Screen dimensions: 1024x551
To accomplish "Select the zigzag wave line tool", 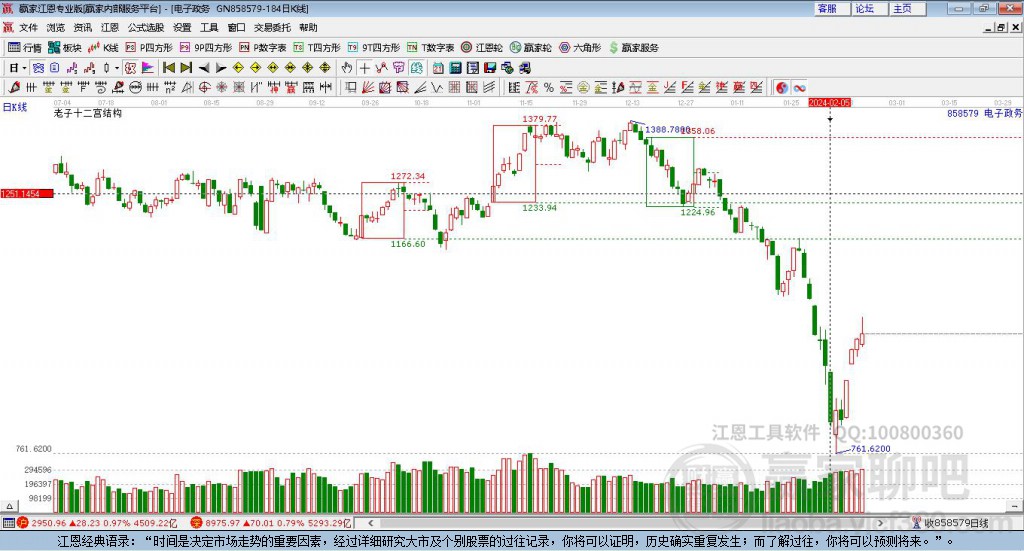I will point(437,87).
